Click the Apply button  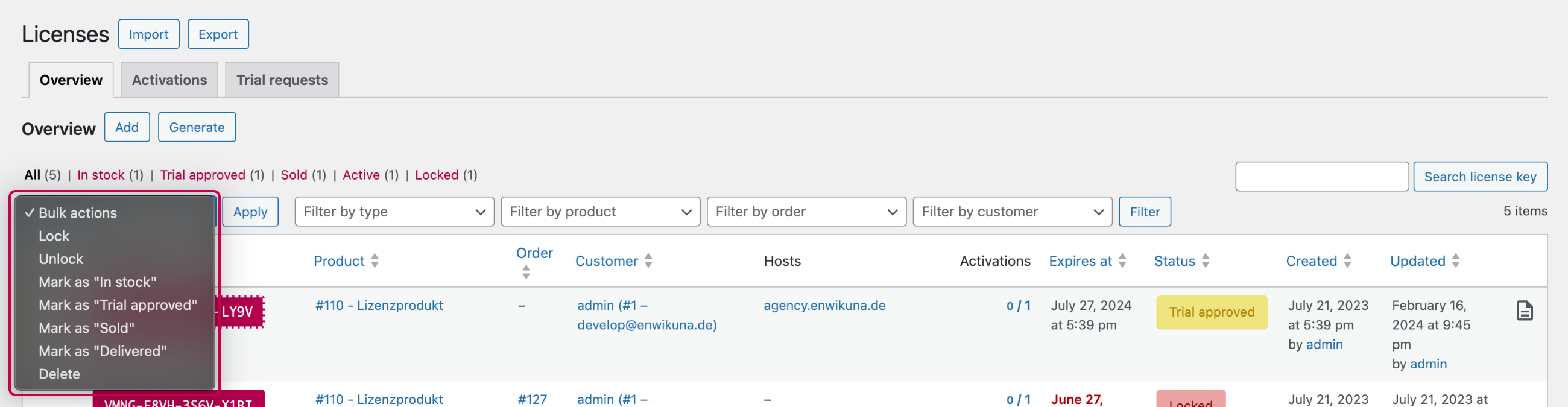click(250, 212)
